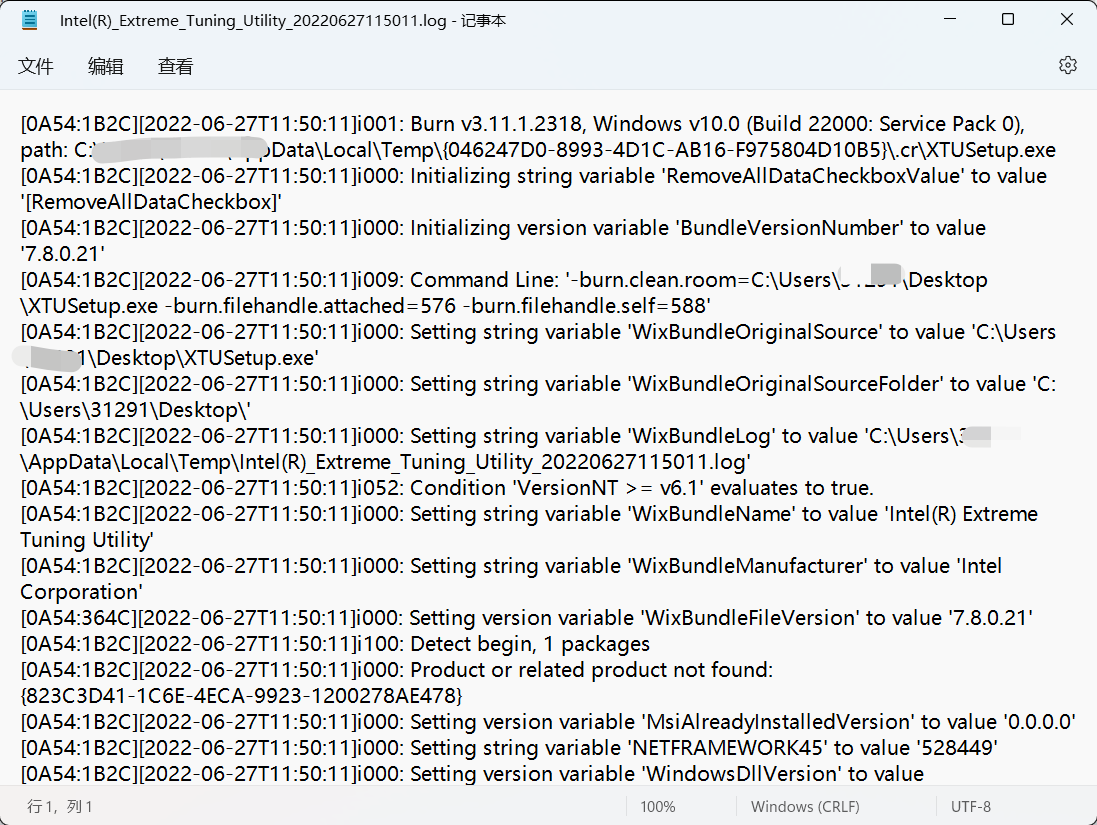This screenshot has width=1097, height=825.
Task: Click 'Product or related product not found:'
Action: coord(591,669)
